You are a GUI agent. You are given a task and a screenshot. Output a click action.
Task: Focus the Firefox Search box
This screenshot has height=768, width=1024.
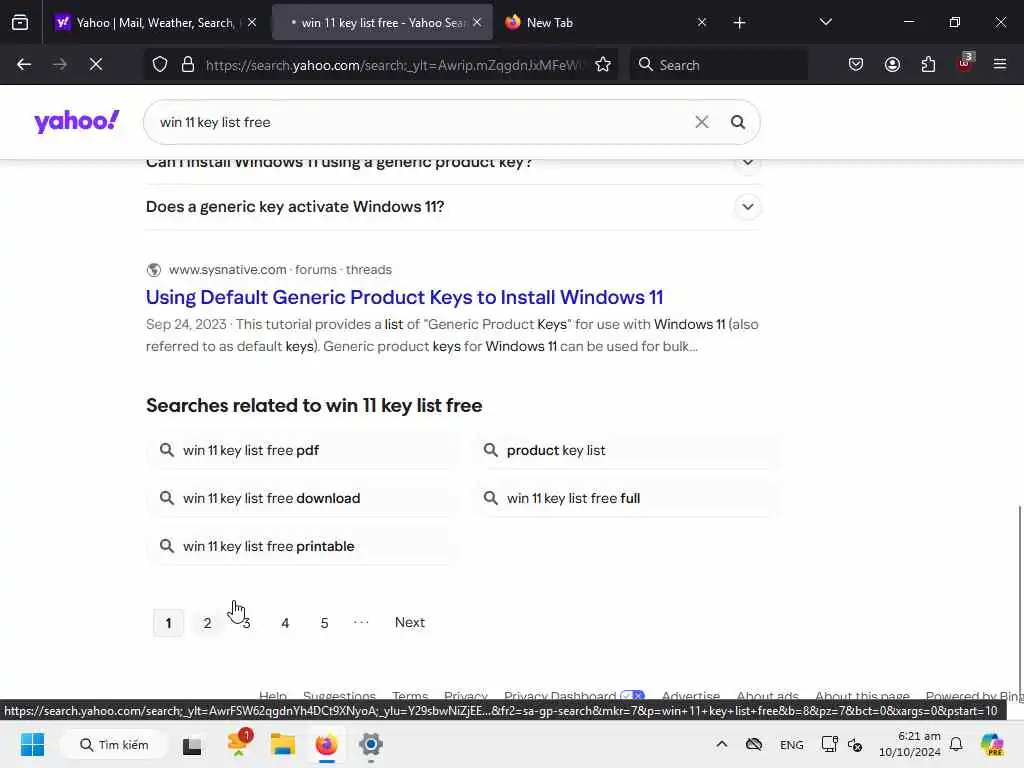(718, 65)
